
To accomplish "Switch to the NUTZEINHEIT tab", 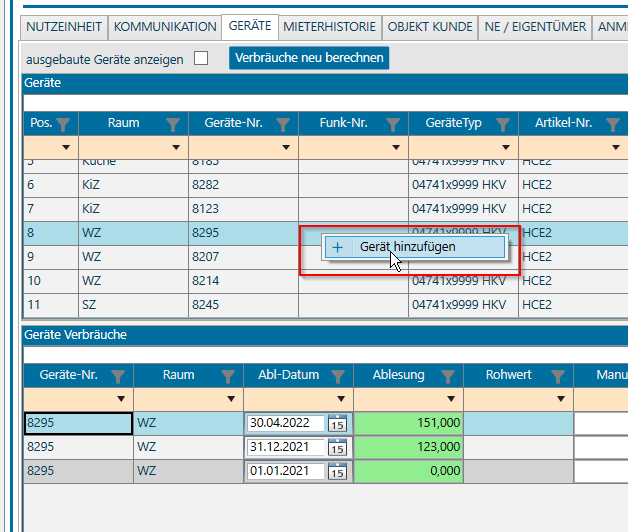I will (x=64, y=27).
